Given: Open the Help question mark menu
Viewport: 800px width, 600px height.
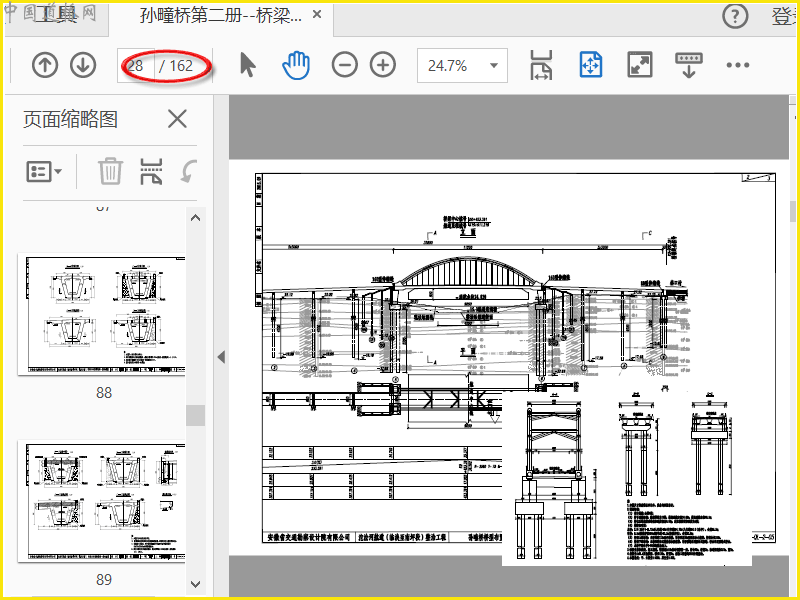Looking at the screenshot, I should [735, 16].
